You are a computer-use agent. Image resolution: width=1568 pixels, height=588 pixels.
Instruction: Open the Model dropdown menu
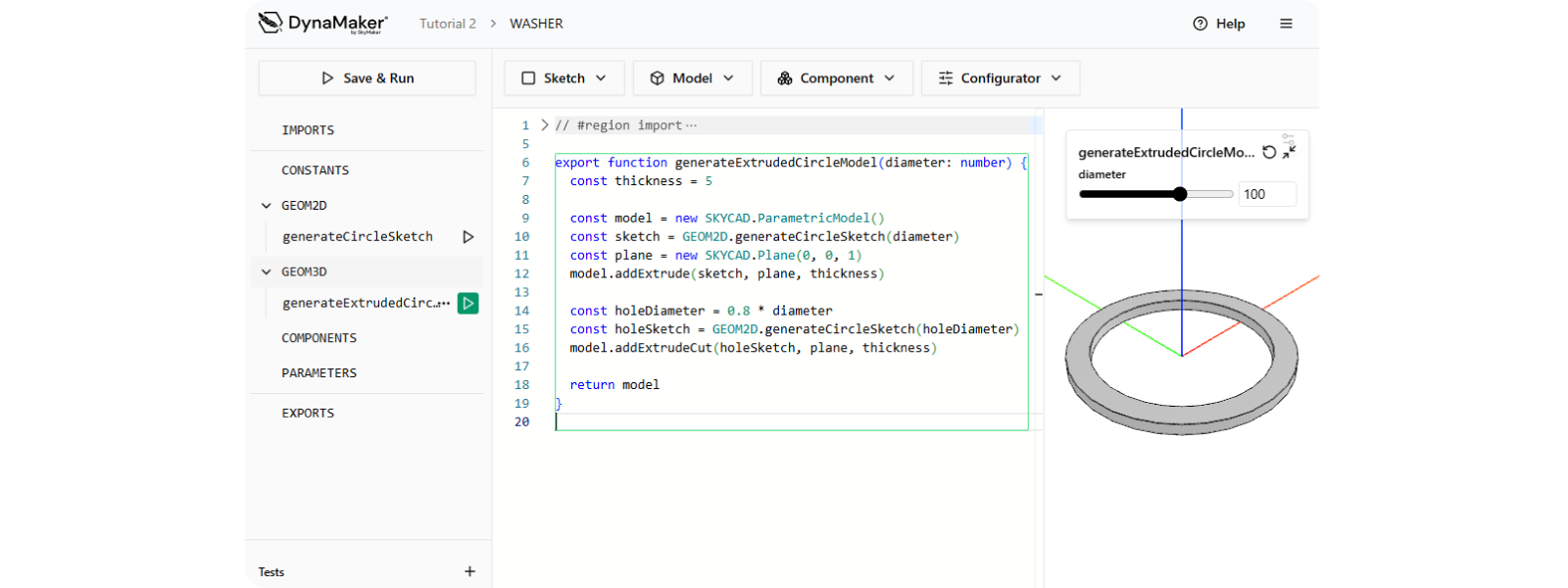(x=692, y=78)
